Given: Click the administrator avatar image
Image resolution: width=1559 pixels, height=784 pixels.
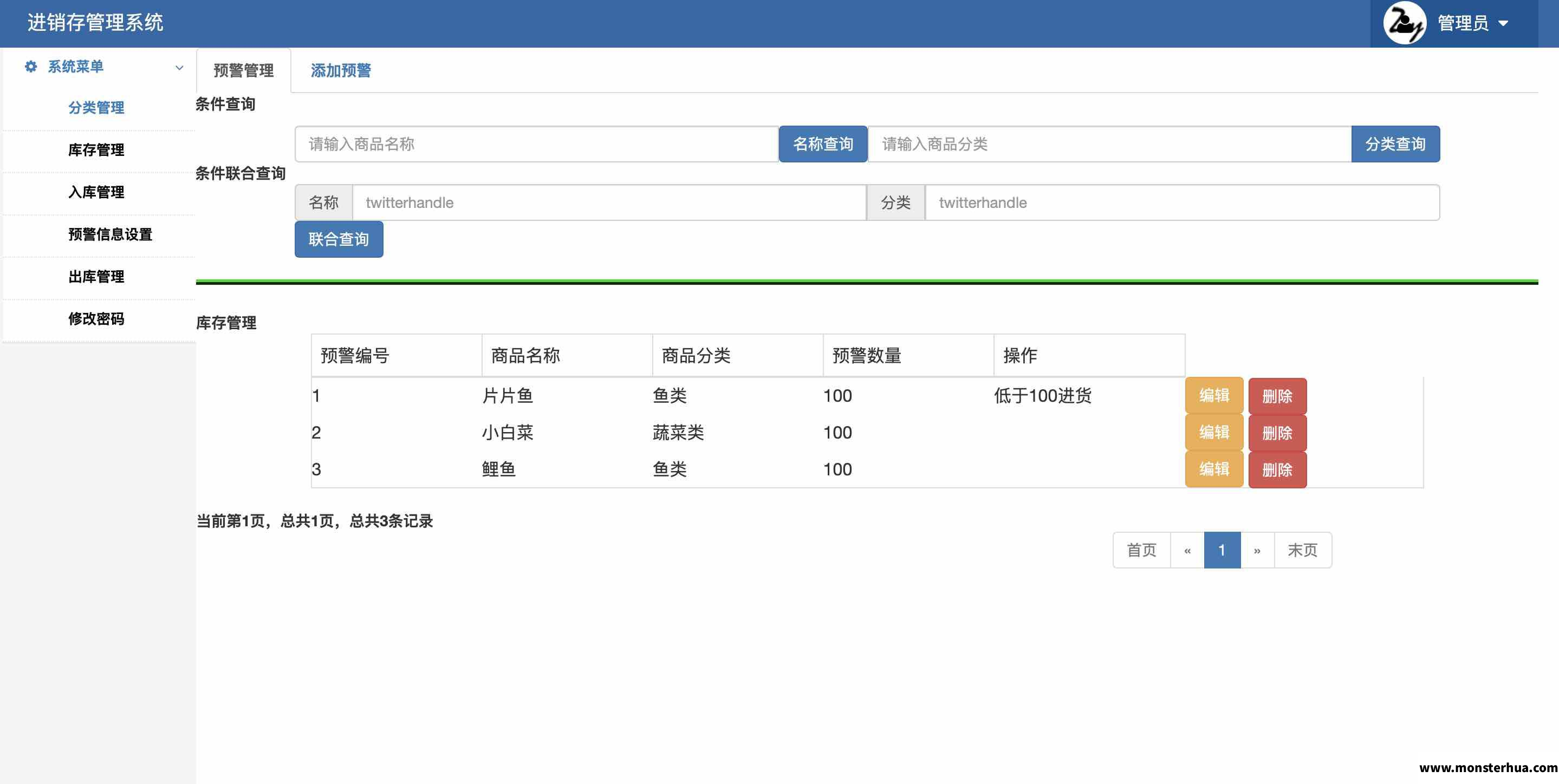Looking at the screenshot, I should click(x=1405, y=23).
